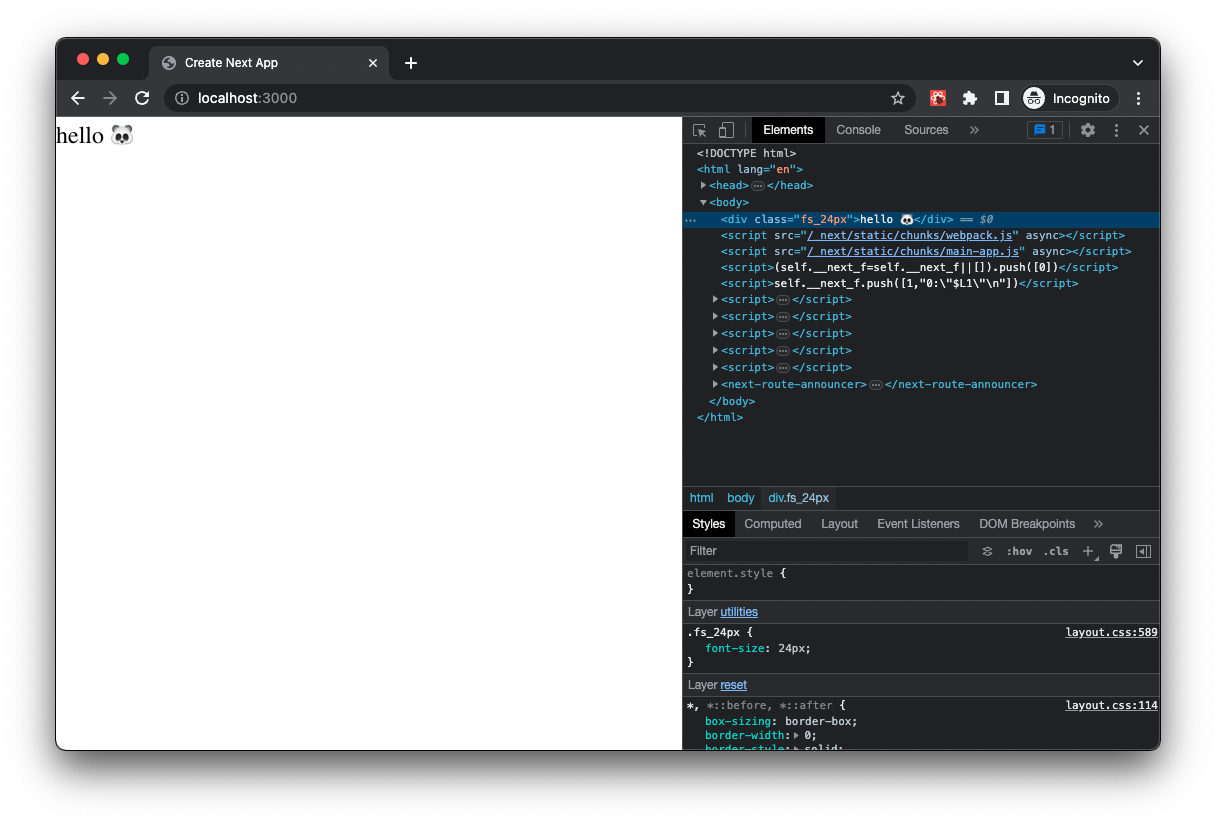Bookmark this page with the star icon

point(897,98)
